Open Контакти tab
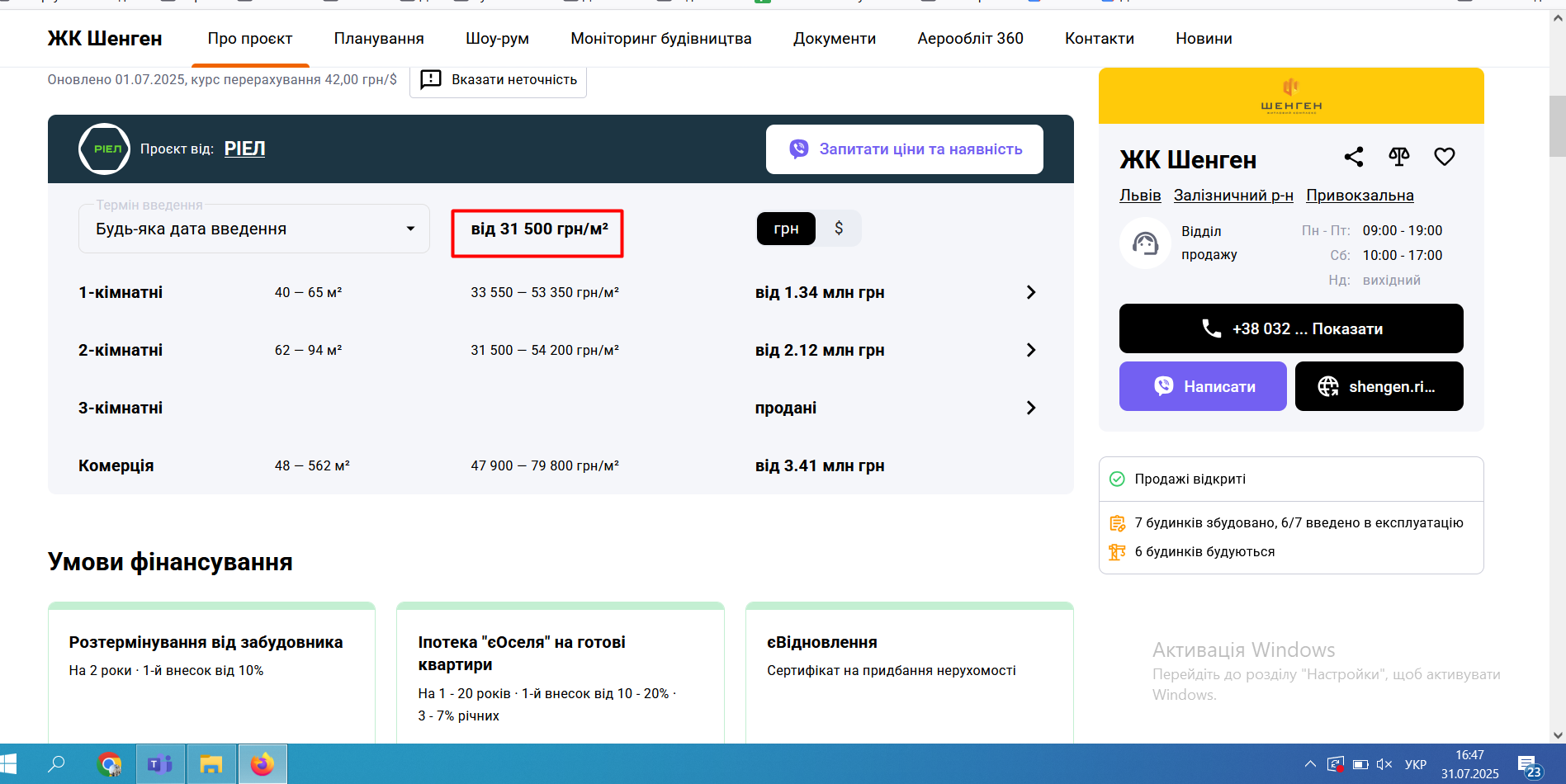 pos(1100,39)
